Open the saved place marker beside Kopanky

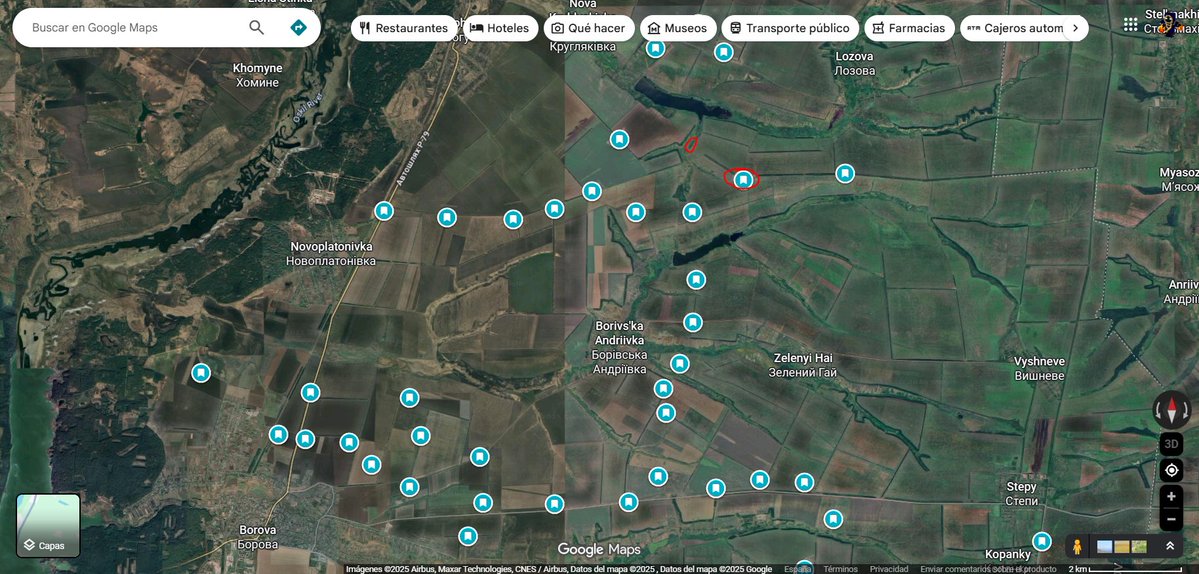coord(1041,541)
